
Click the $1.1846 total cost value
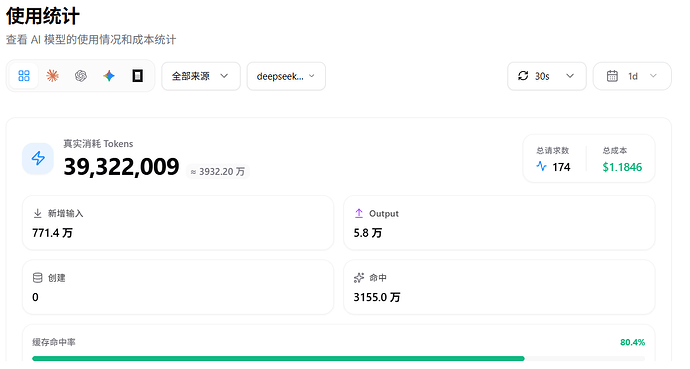click(x=622, y=167)
